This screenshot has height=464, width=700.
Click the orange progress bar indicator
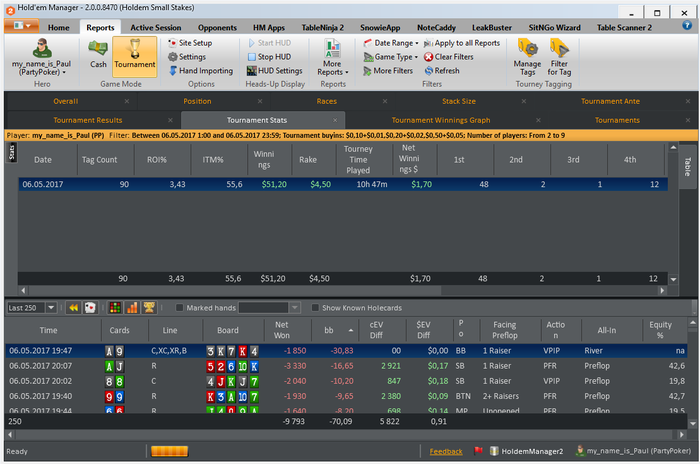pos(170,451)
